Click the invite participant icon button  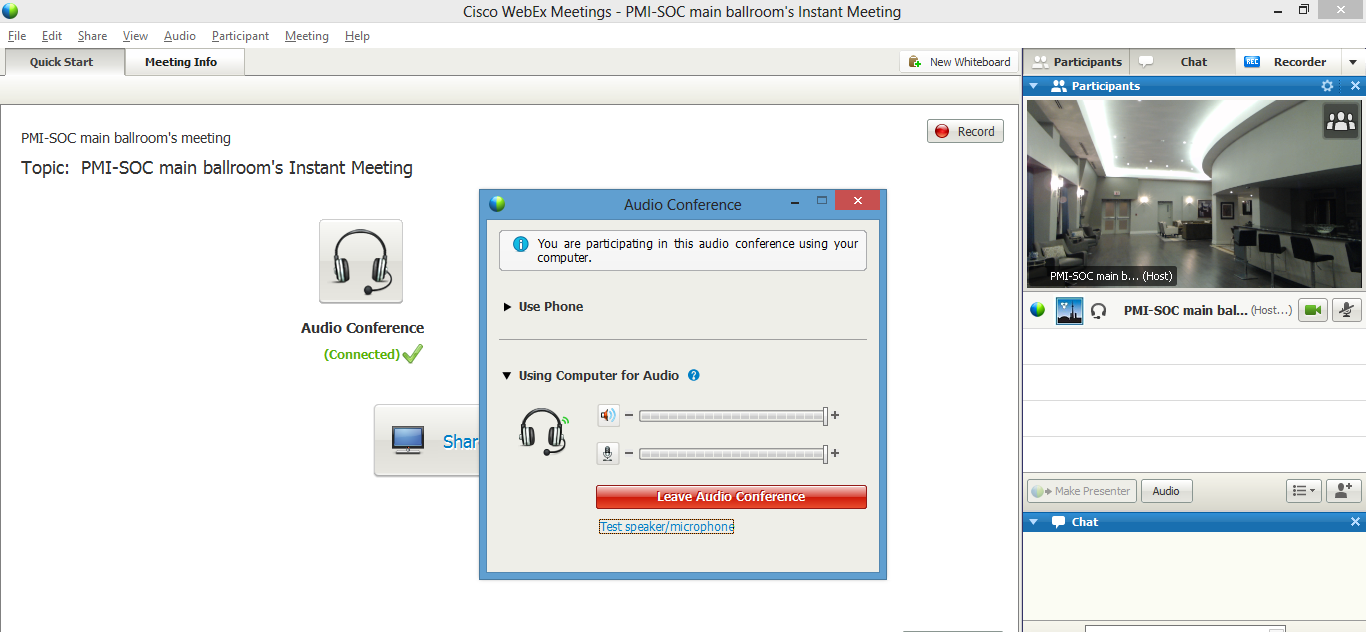pos(1343,491)
